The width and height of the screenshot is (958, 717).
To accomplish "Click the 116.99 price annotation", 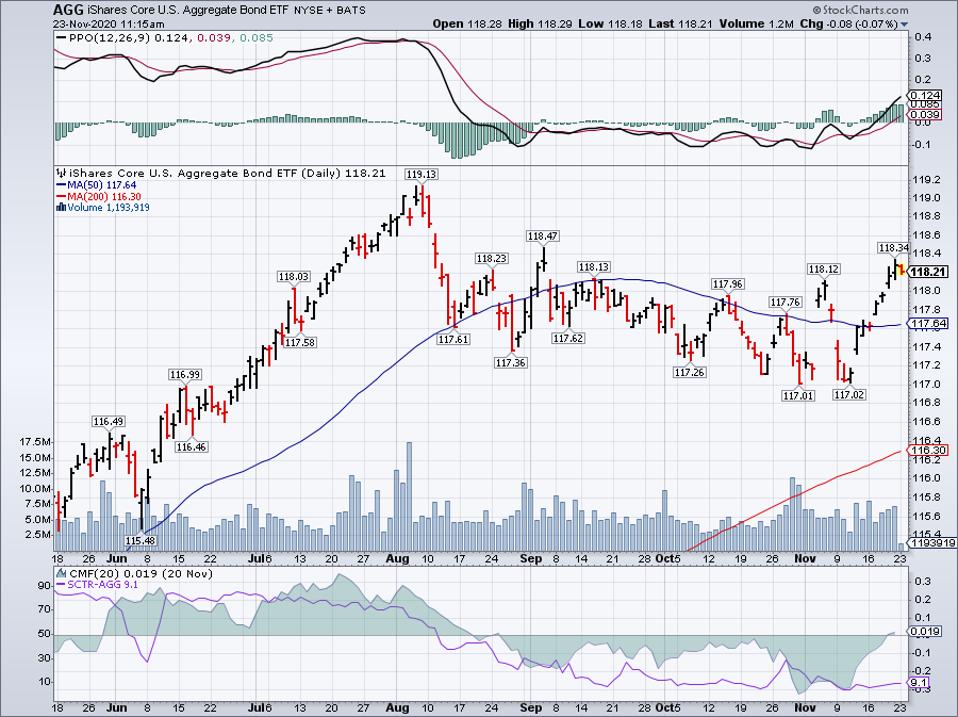I will click(x=185, y=375).
